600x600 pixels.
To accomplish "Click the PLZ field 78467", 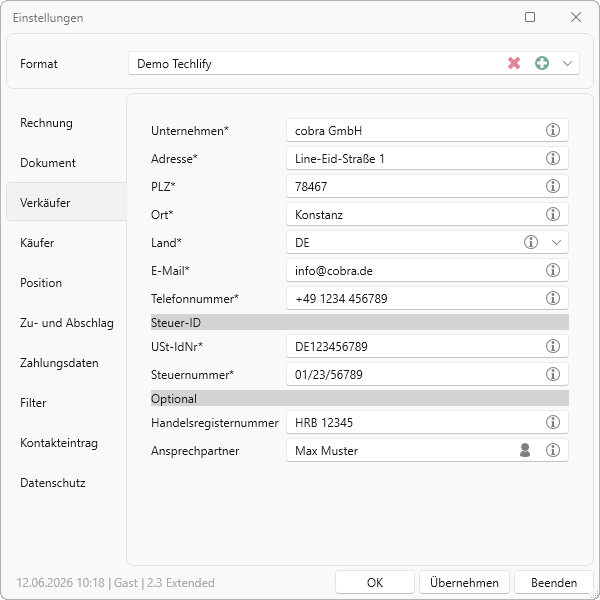I will (x=427, y=186).
